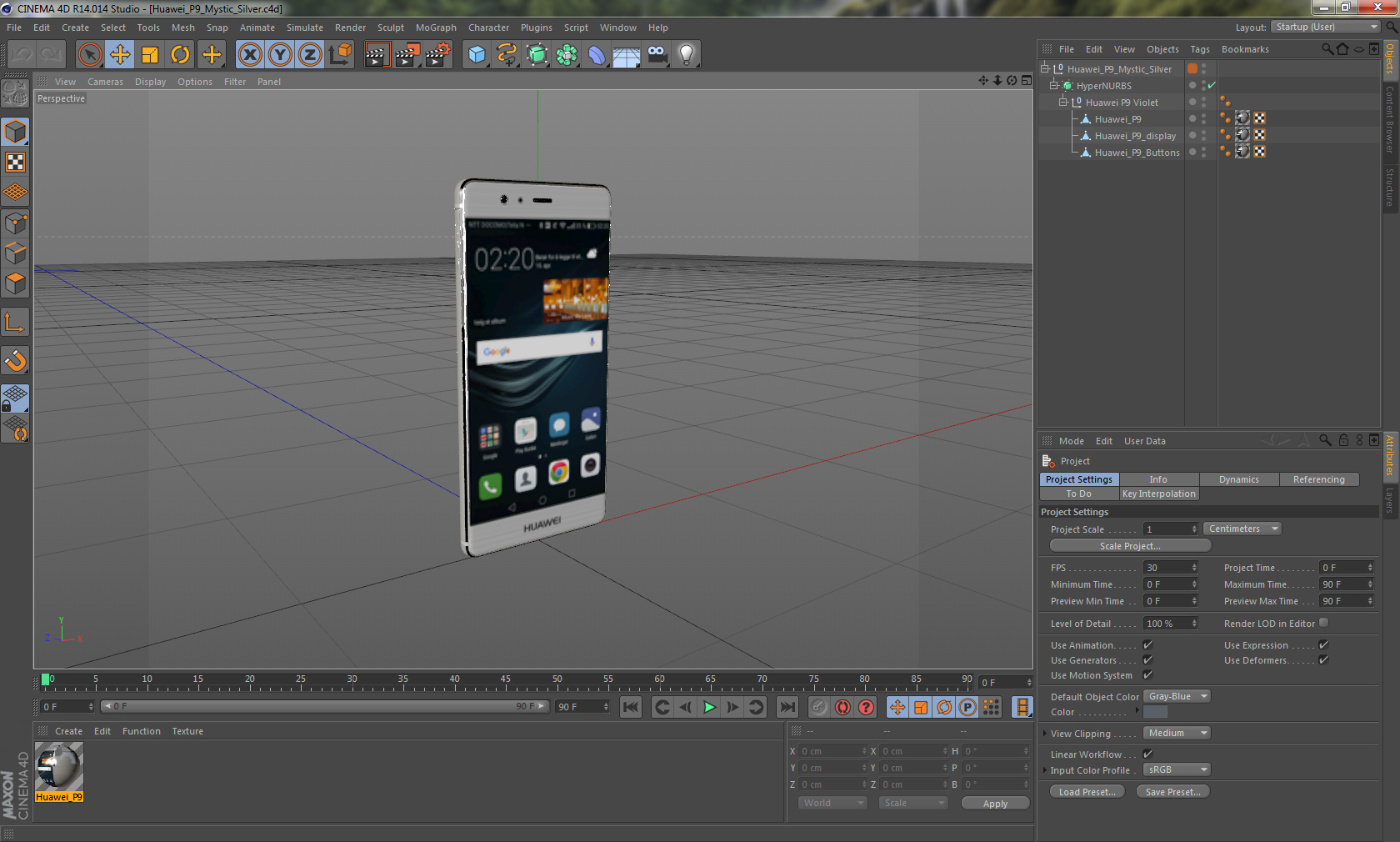Toggle Use Motion System checkbox
1400x842 pixels.
click(1147, 674)
